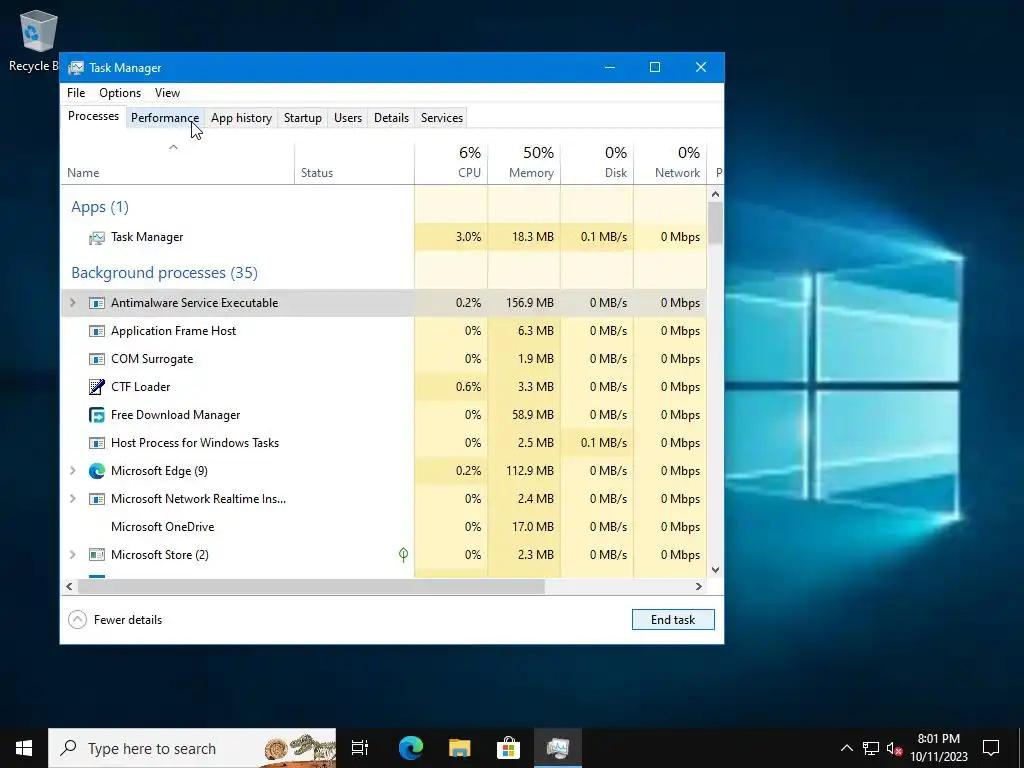Image resolution: width=1024 pixels, height=768 pixels.
Task: Open the View menu
Action: pos(167,93)
